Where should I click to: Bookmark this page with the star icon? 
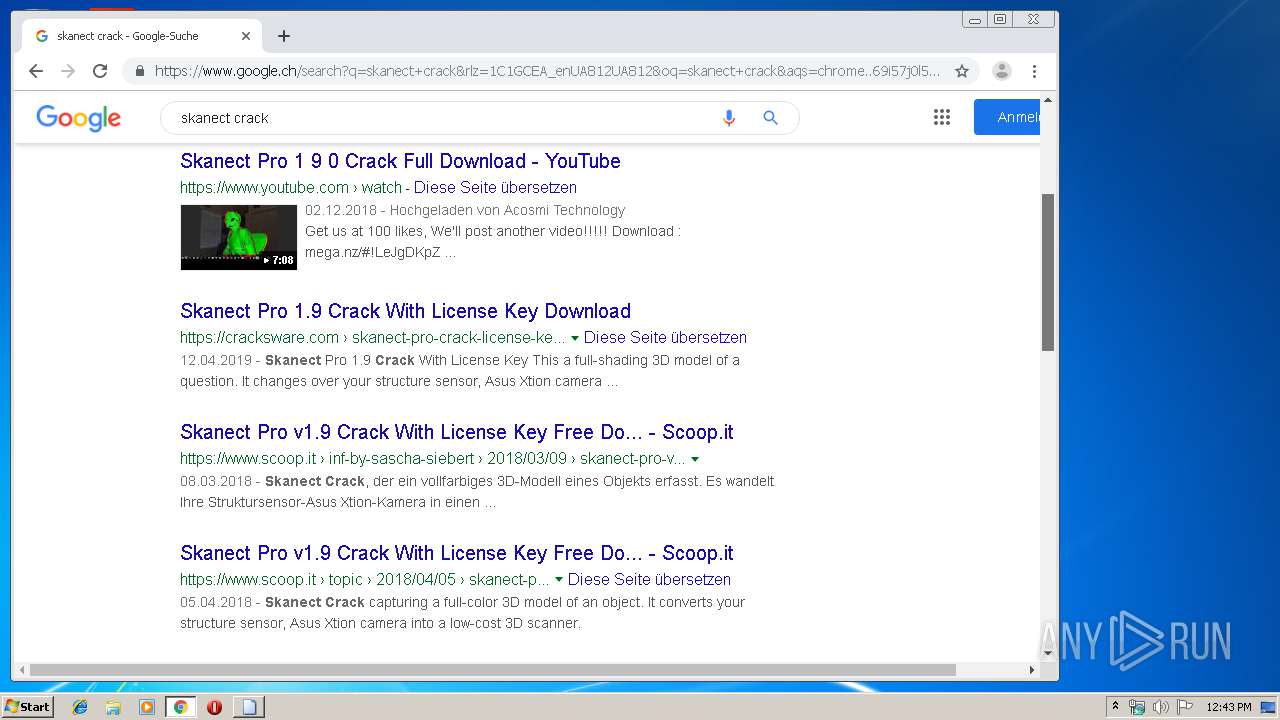[x=962, y=71]
